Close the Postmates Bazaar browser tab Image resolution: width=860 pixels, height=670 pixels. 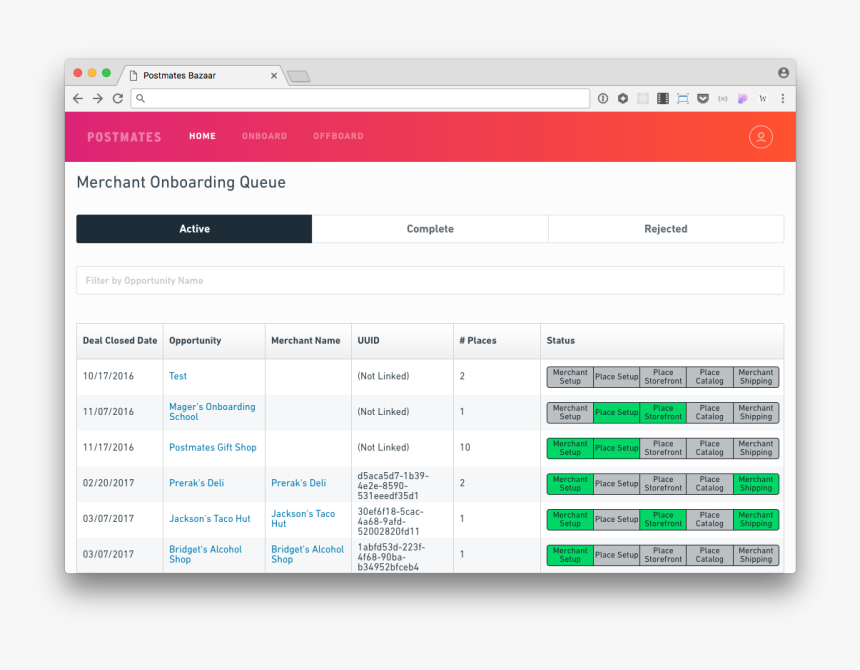click(x=274, y=76)
